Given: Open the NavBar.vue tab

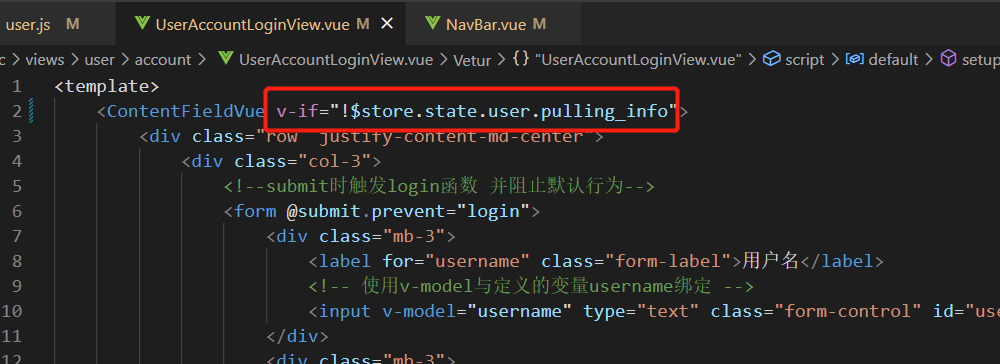Looking at the screenshot, I should pyautogui.click(x=486, y=24).
